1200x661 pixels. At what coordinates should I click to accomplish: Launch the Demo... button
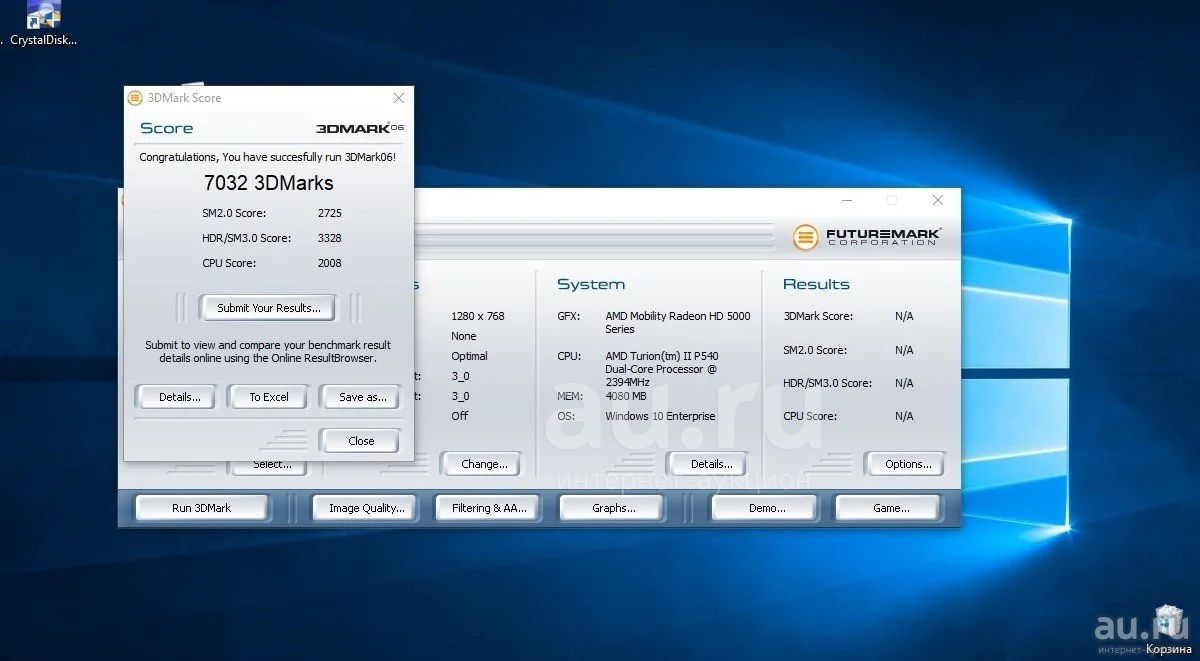(x=767, y=508)
